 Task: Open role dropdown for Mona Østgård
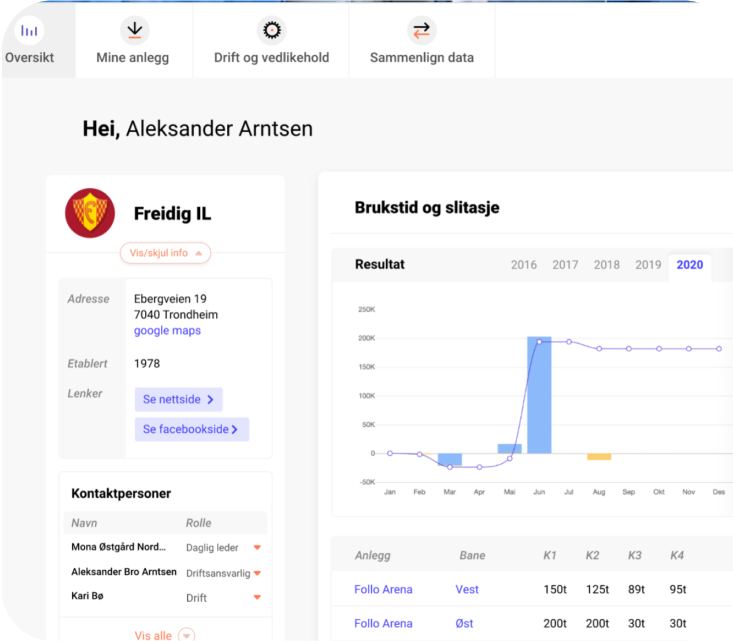(257, 547)
